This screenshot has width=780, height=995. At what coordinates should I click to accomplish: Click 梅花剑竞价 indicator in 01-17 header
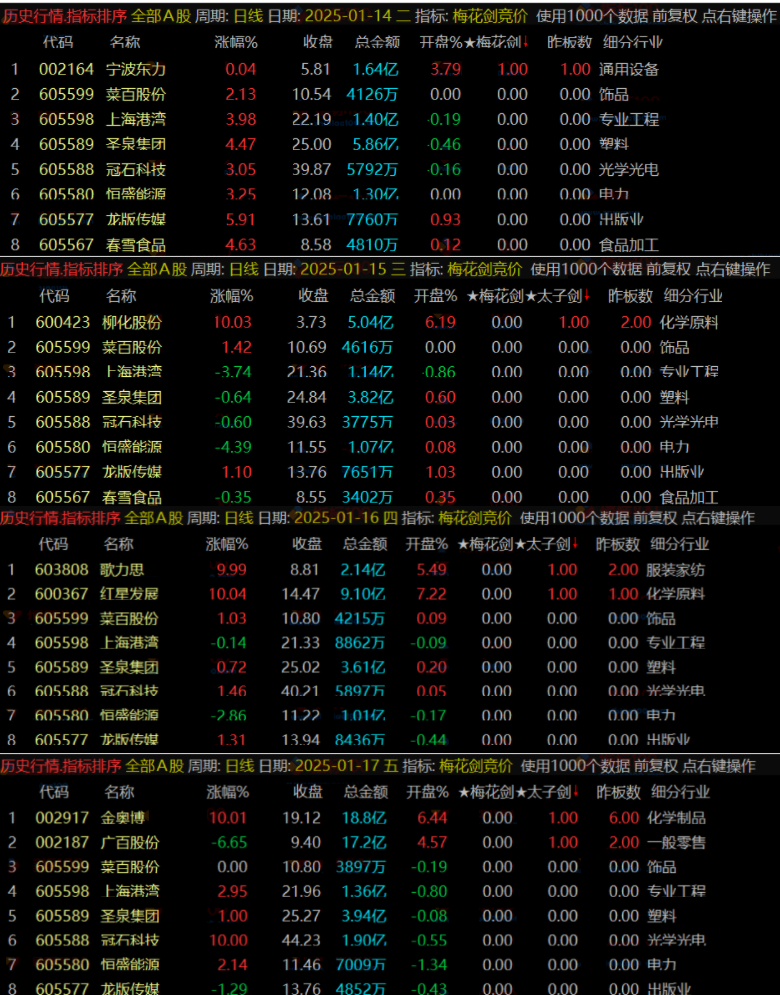[x=475, y=766]
